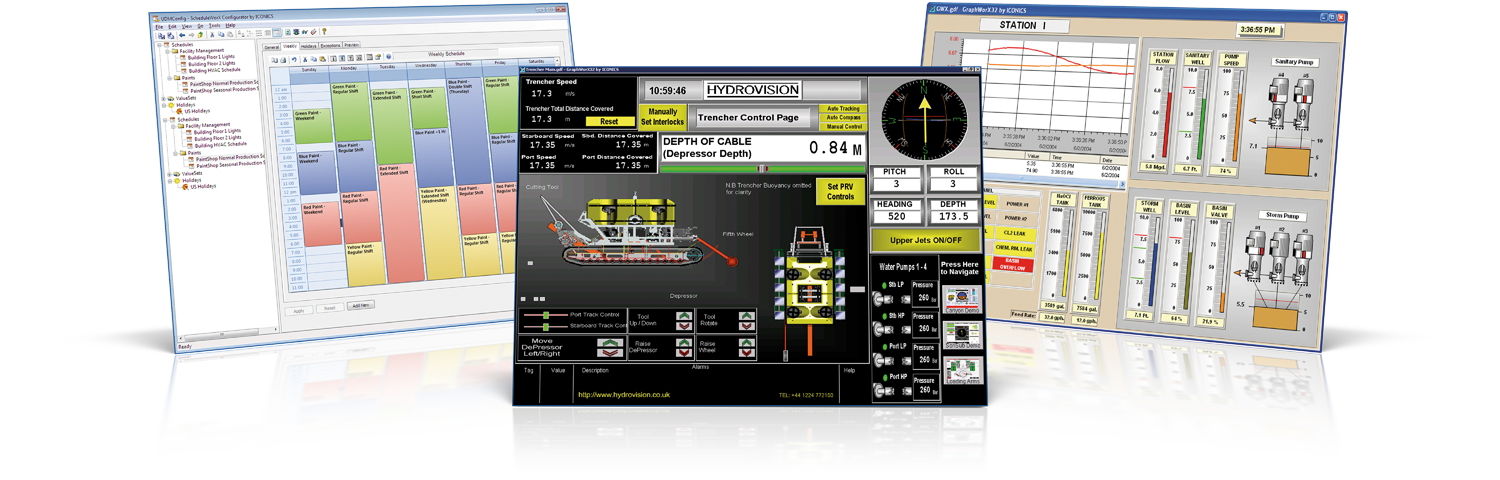Expand the first ValueSets tree node

click(x=164, y=99)
